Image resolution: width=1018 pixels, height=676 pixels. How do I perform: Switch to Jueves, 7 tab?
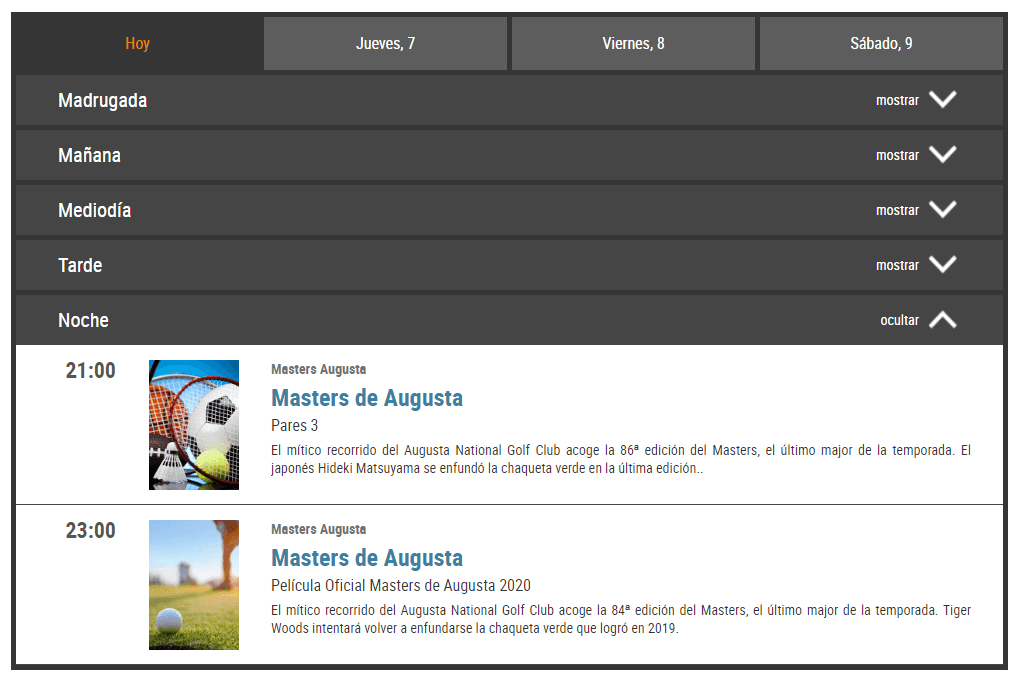(x=385, y=44)
